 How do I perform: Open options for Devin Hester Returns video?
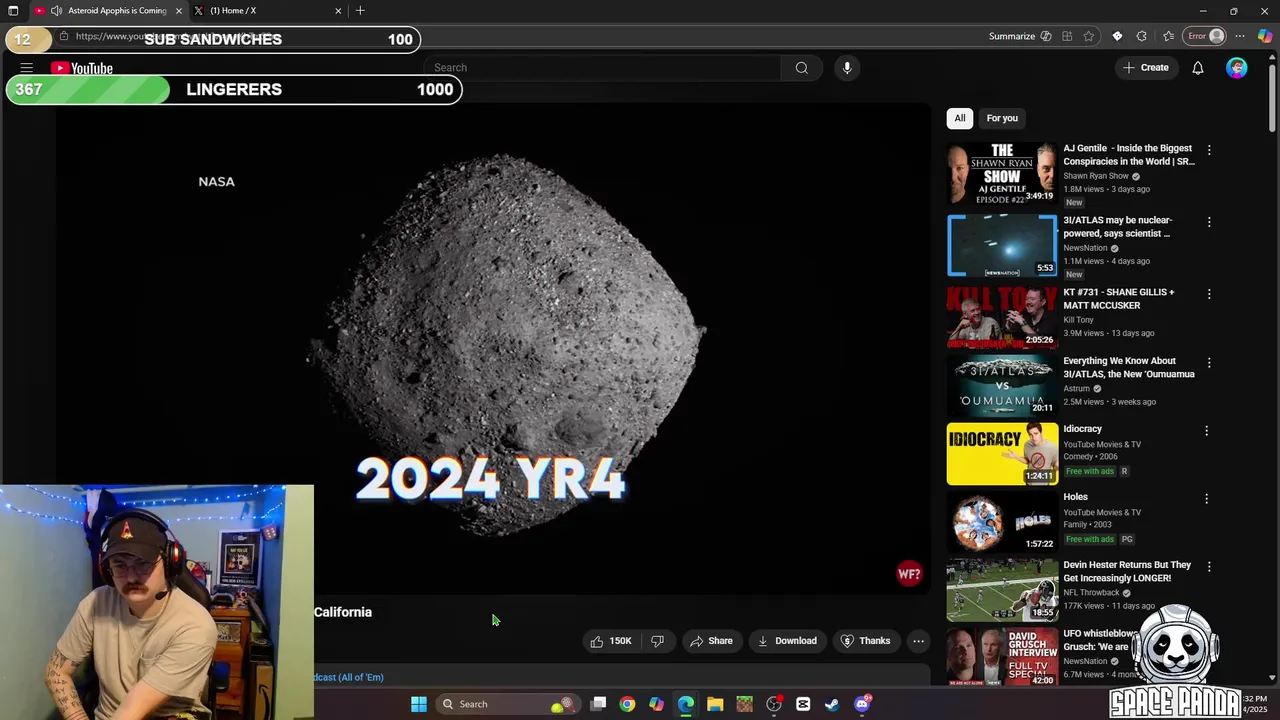(1209, 567)
